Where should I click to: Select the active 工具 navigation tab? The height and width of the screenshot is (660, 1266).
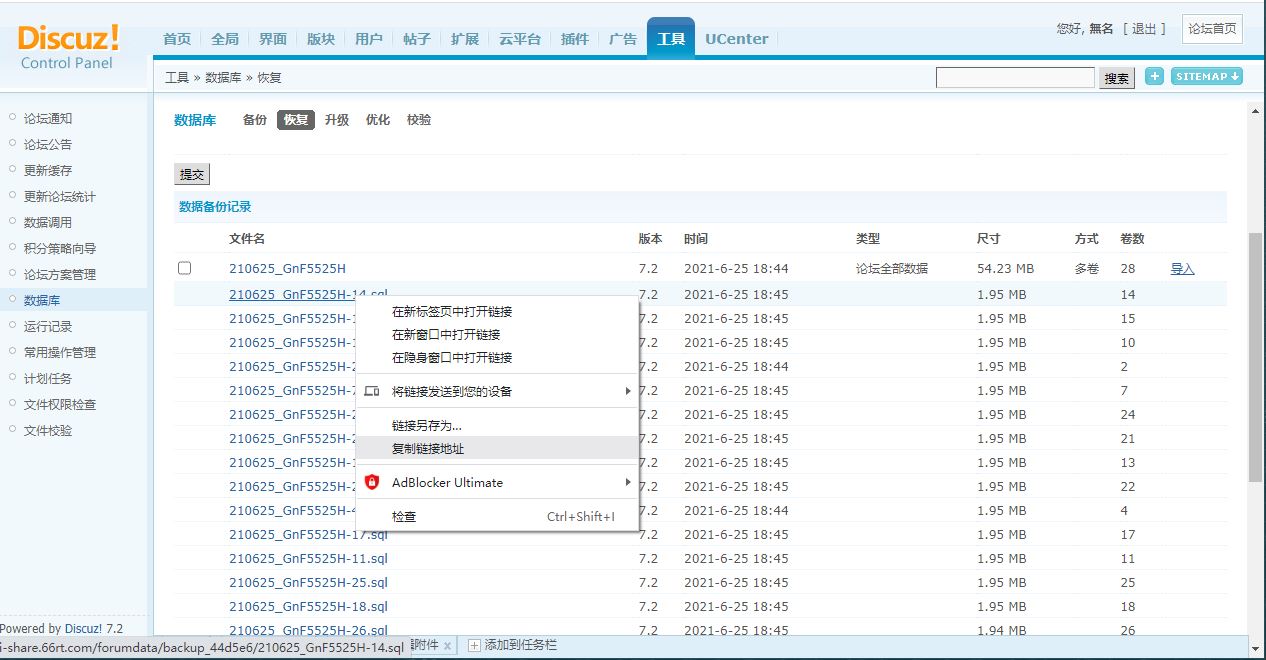point(671,39)
